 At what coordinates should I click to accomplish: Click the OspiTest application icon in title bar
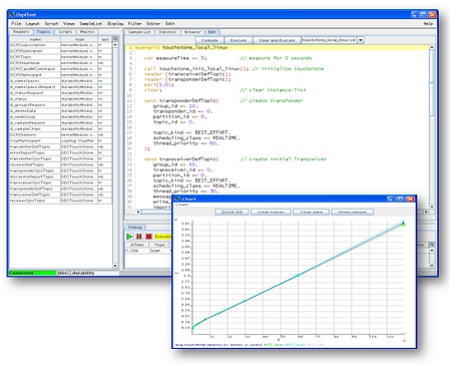12,14
